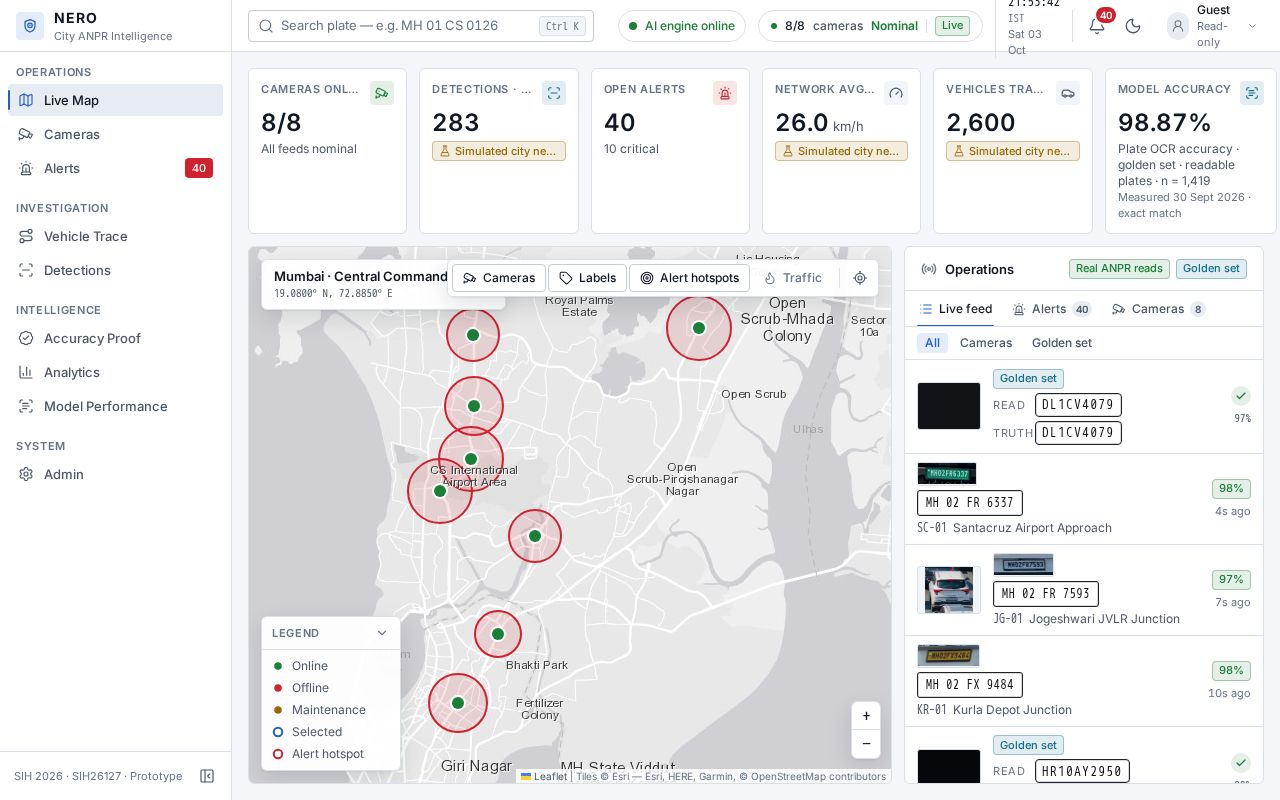The width and height of the screenshot is (1280, 800).
Task: Select the Golden set feed filter
Action: [1062, 343]
